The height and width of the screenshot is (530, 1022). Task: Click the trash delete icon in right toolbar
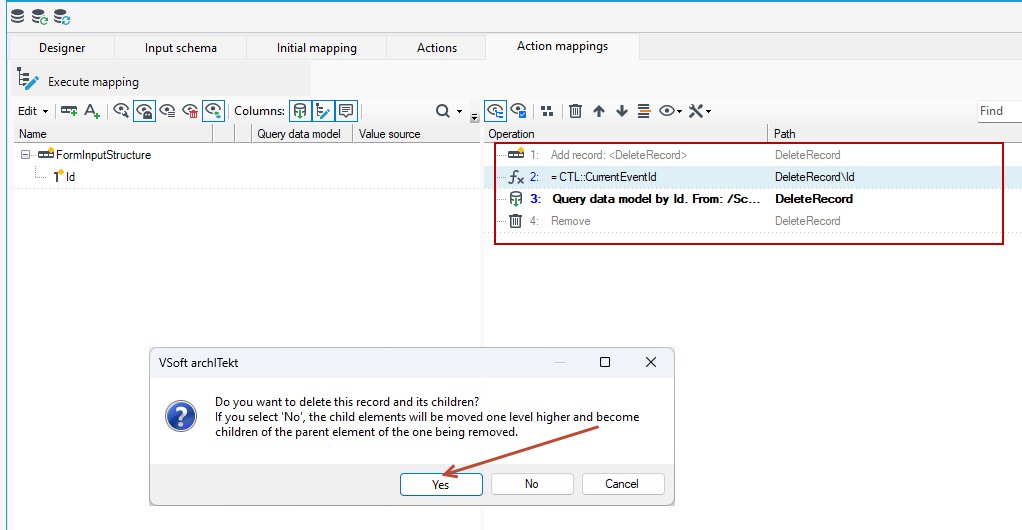tap(576, 111)
